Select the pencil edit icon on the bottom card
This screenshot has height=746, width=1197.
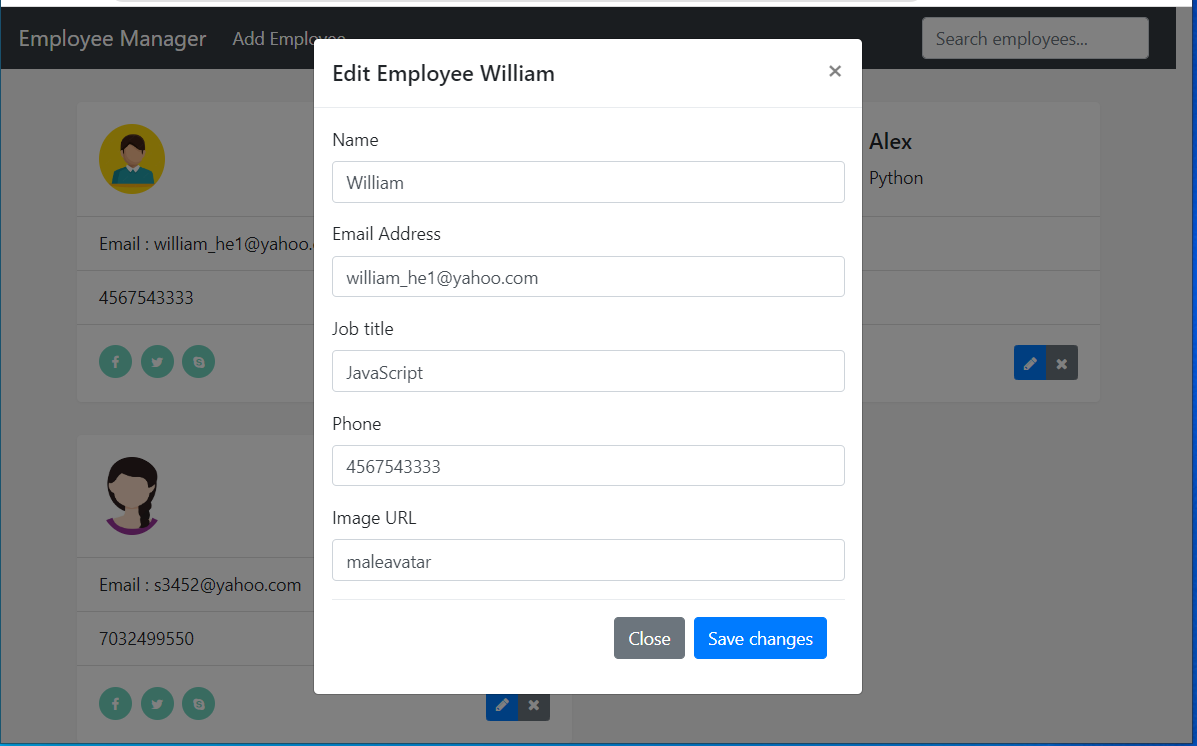click(502, 705)
